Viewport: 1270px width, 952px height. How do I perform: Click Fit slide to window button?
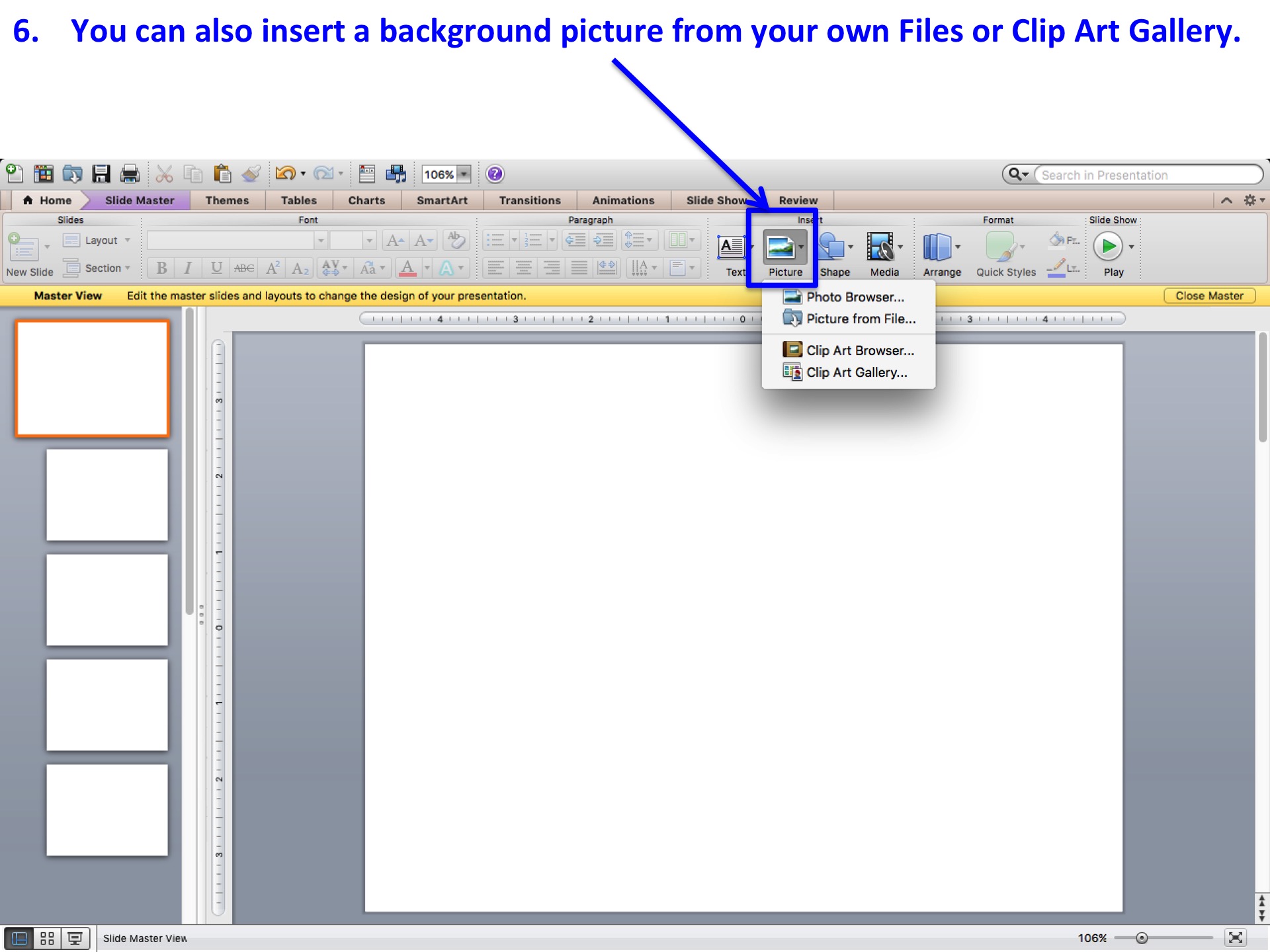click(x=1235, y=937)
